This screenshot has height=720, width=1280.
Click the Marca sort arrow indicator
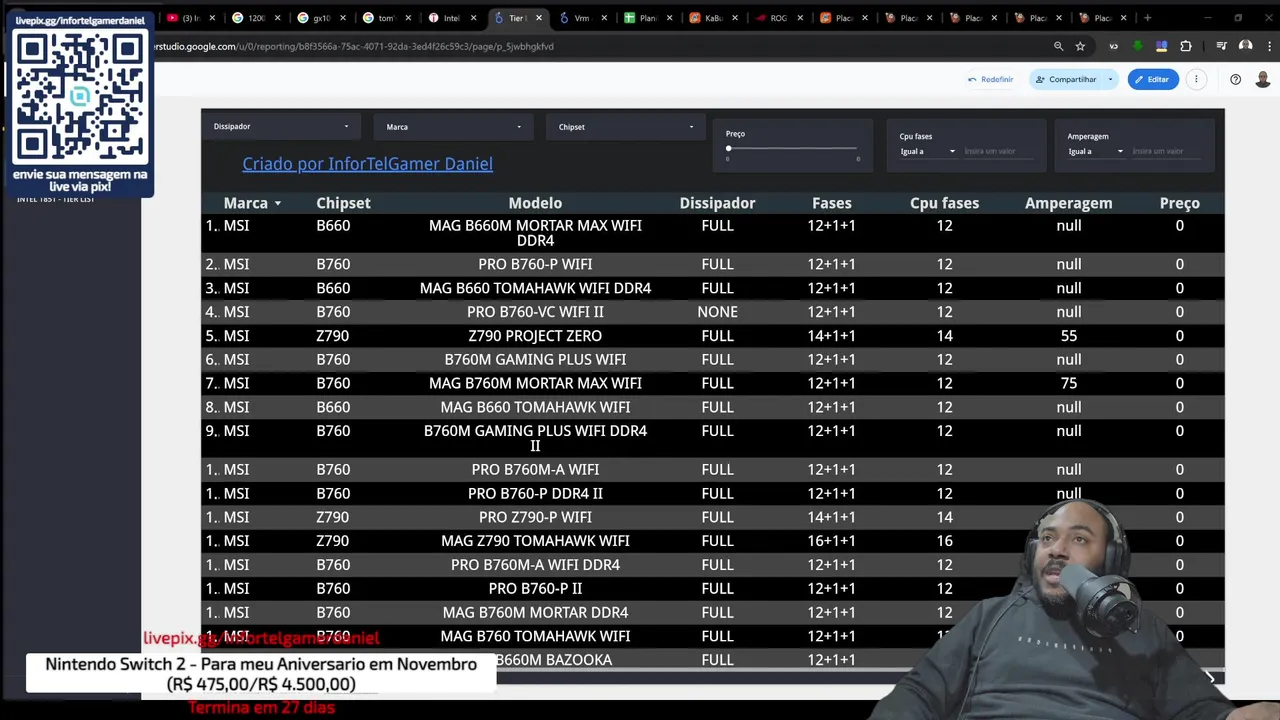pos(277,204)
